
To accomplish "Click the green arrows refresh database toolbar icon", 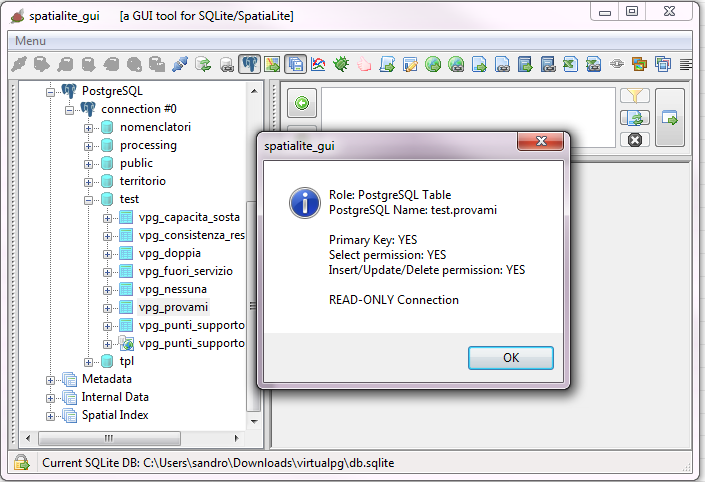I will click(x=203, y=64).
